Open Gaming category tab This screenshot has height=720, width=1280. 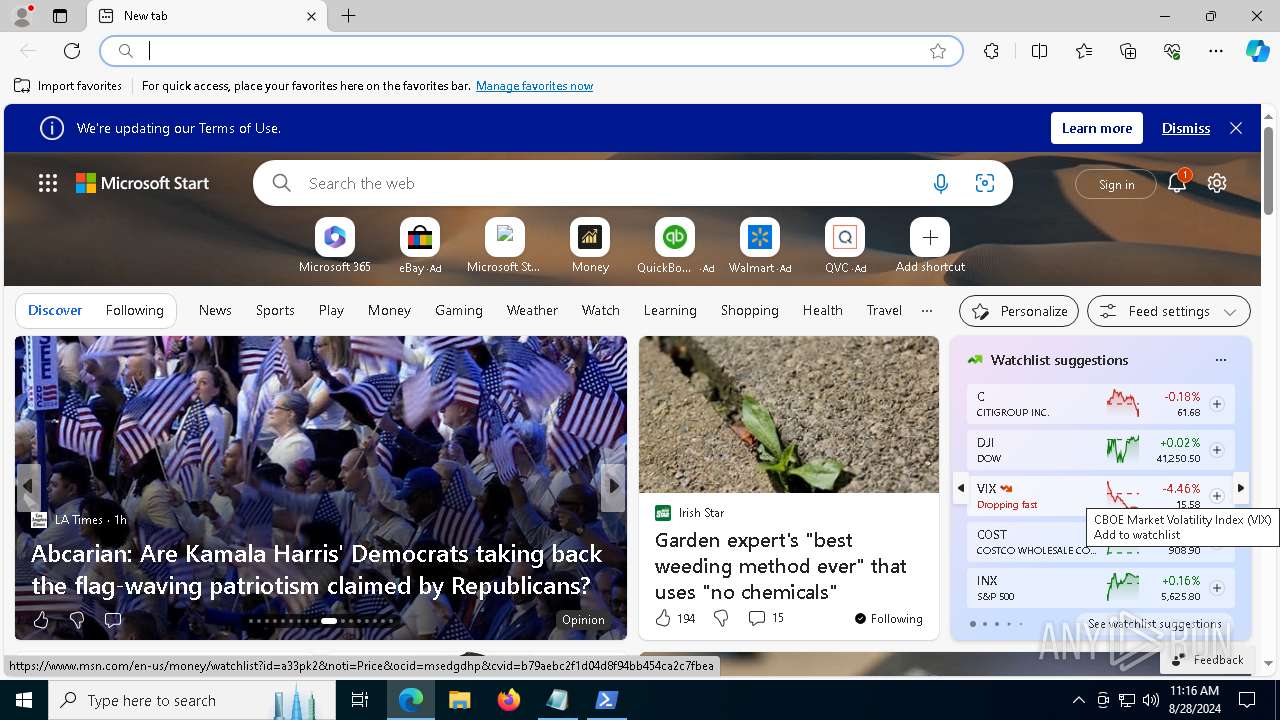[459, 310]
